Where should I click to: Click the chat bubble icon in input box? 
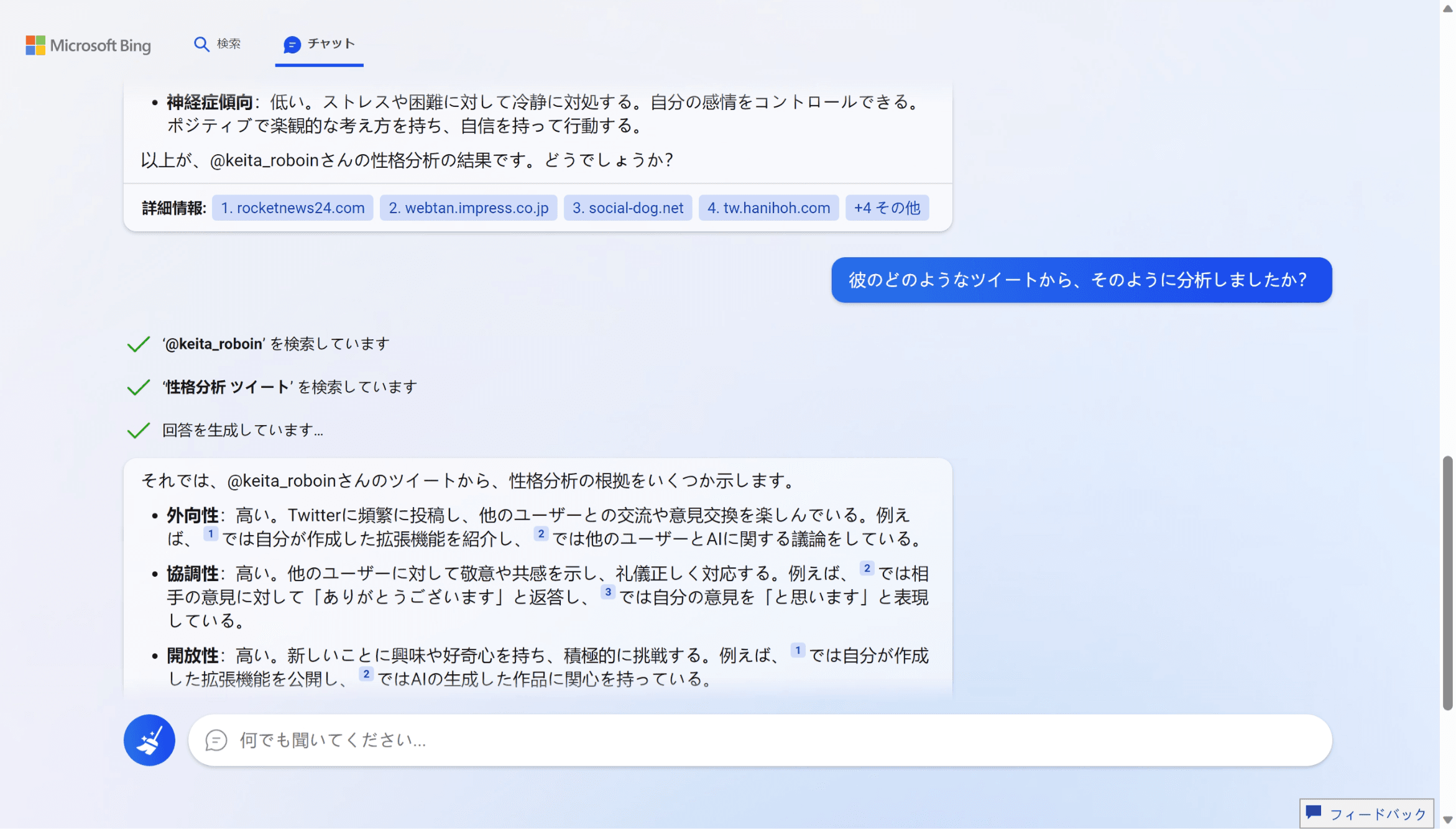[x=216, y=740]
